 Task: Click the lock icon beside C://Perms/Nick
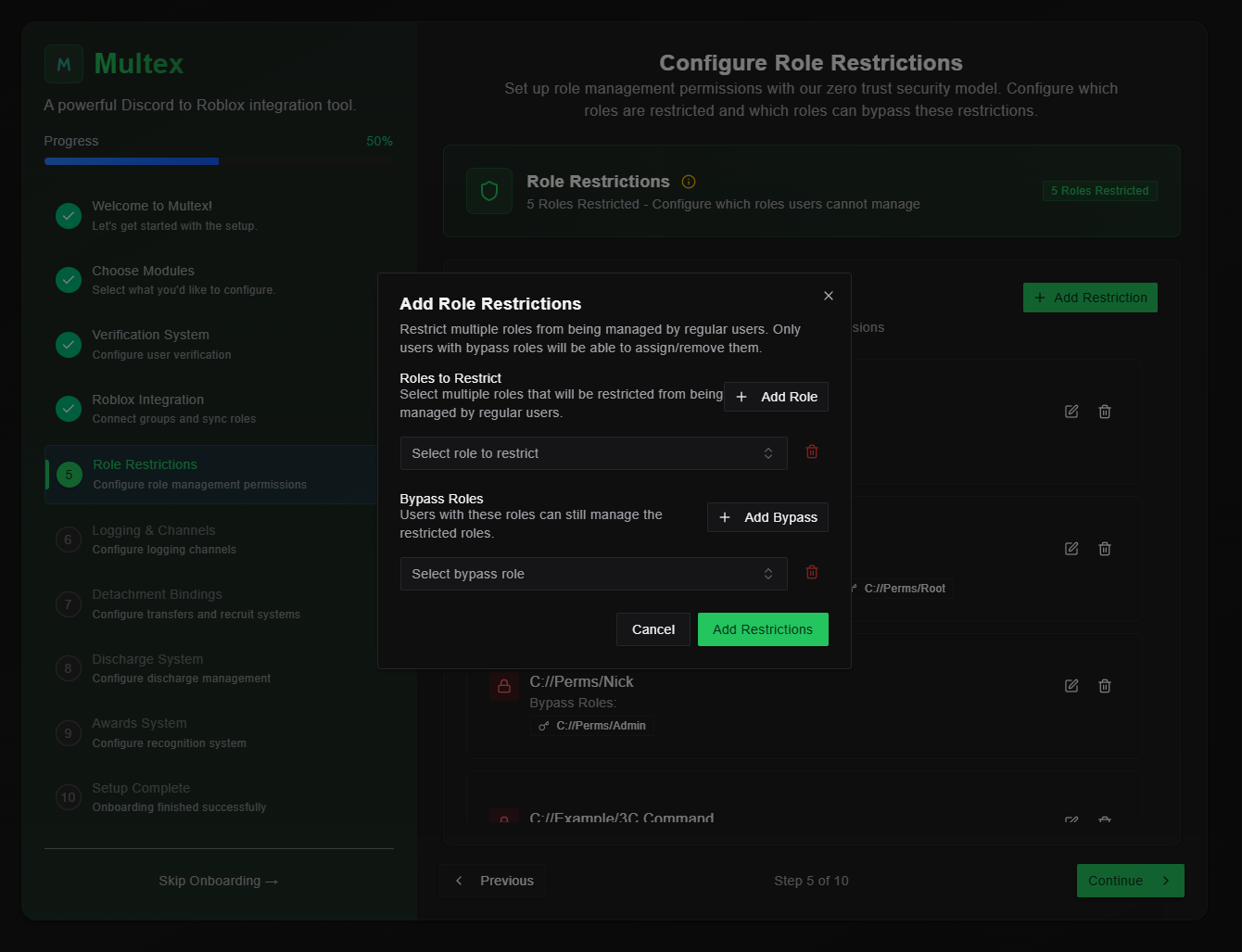(504, 687)
